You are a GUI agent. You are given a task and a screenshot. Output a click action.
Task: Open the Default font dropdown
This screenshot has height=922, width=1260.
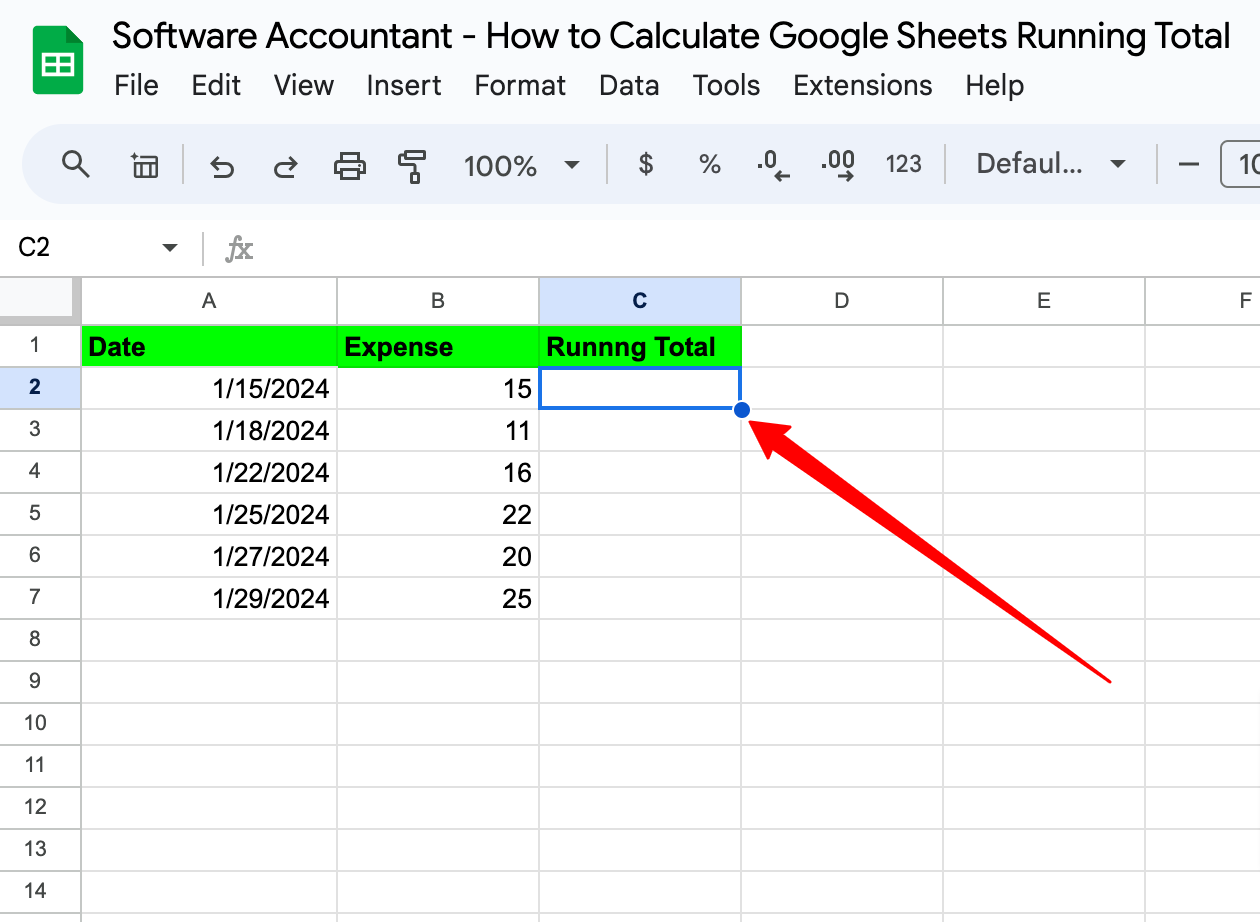(x=1051, y=164)
